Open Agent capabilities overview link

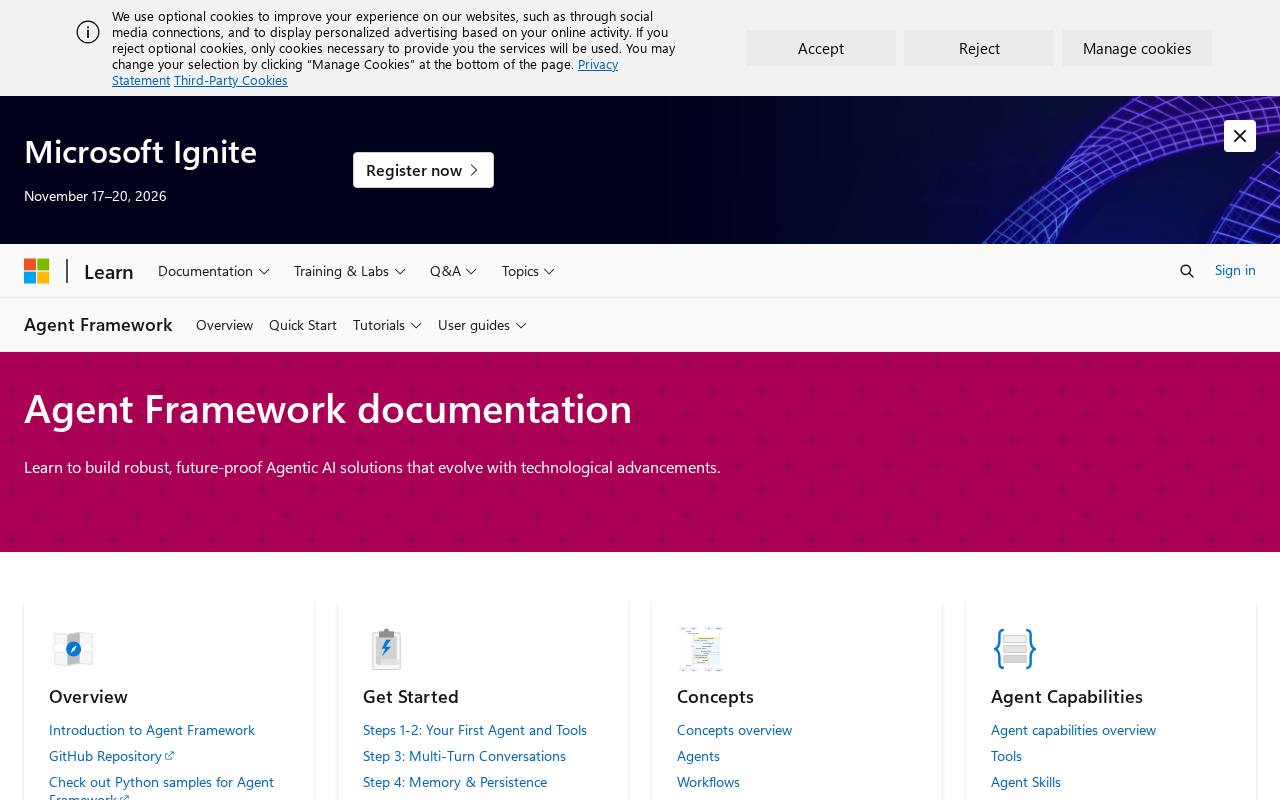click(x=1073, y=730)
